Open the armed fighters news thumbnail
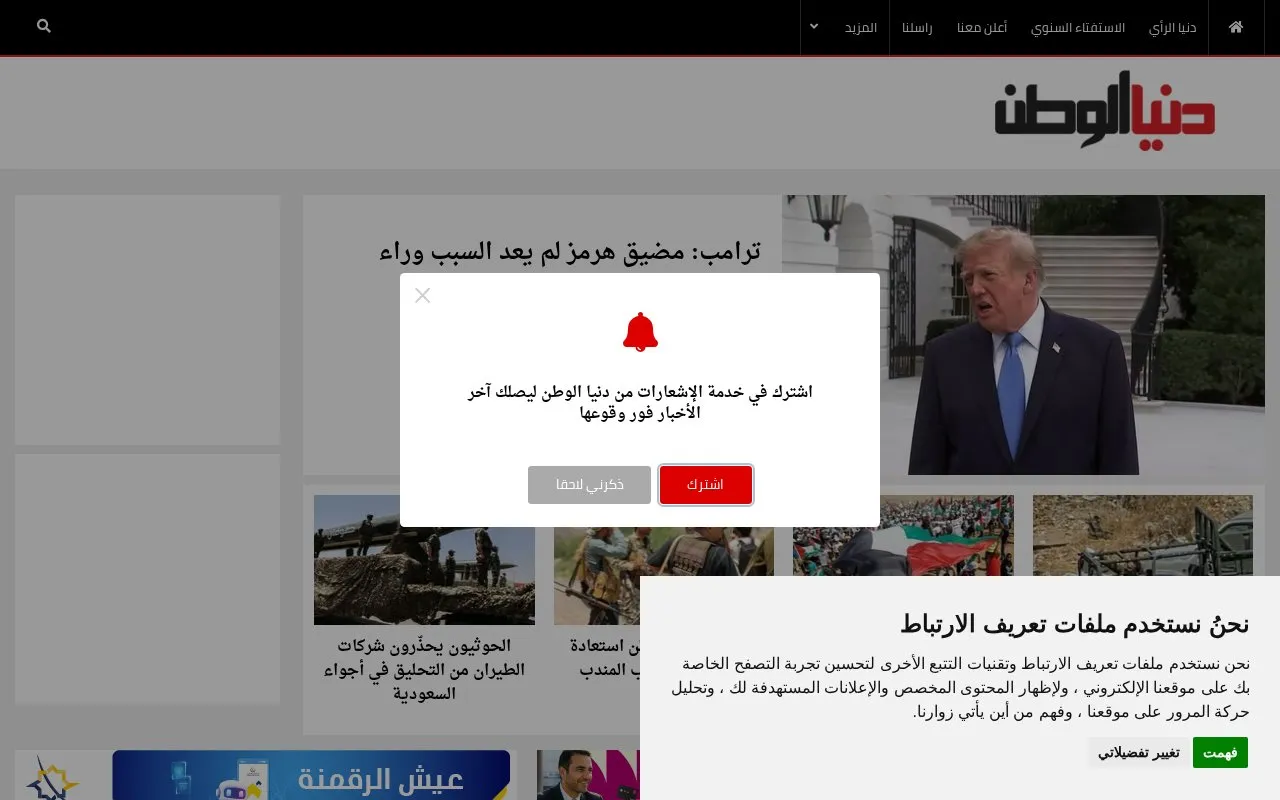Viewport: 1280px width, 800px height. pos(664,562)
